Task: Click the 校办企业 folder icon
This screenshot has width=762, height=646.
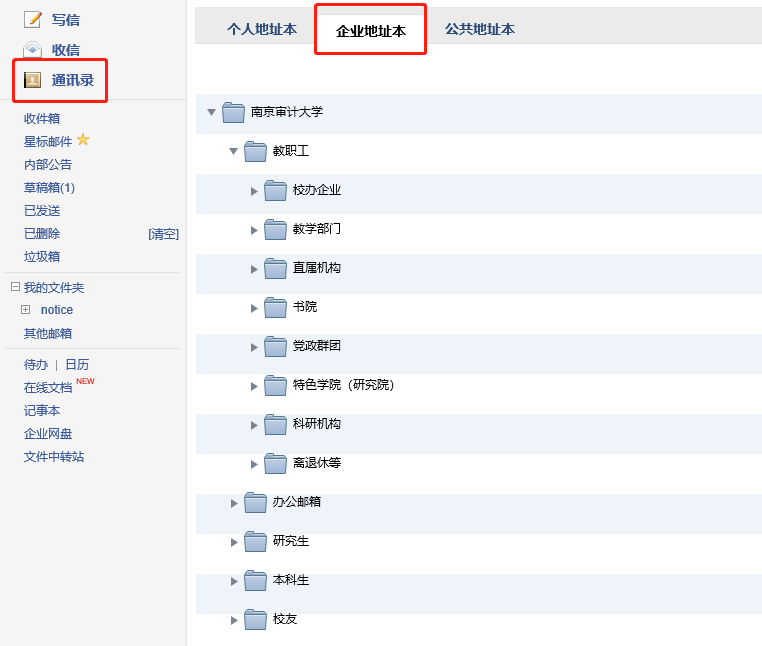Action: pos(275,191)
